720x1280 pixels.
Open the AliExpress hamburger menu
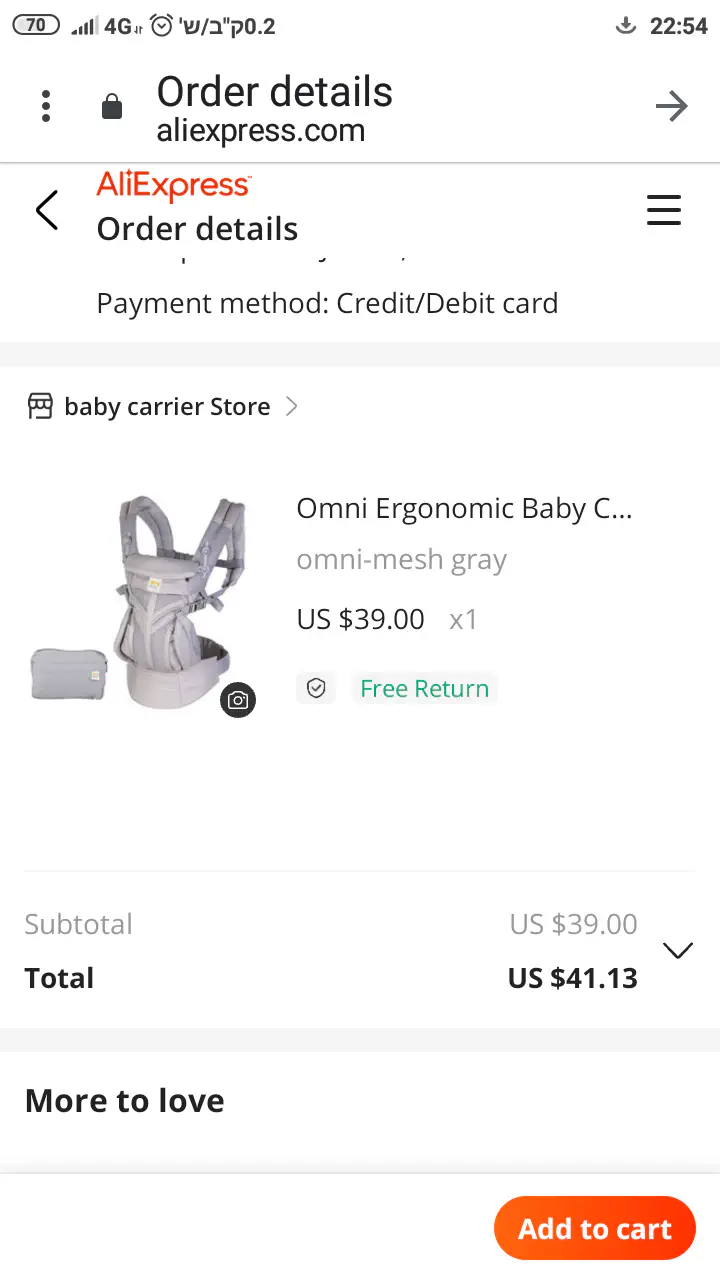tap(663, 210)
